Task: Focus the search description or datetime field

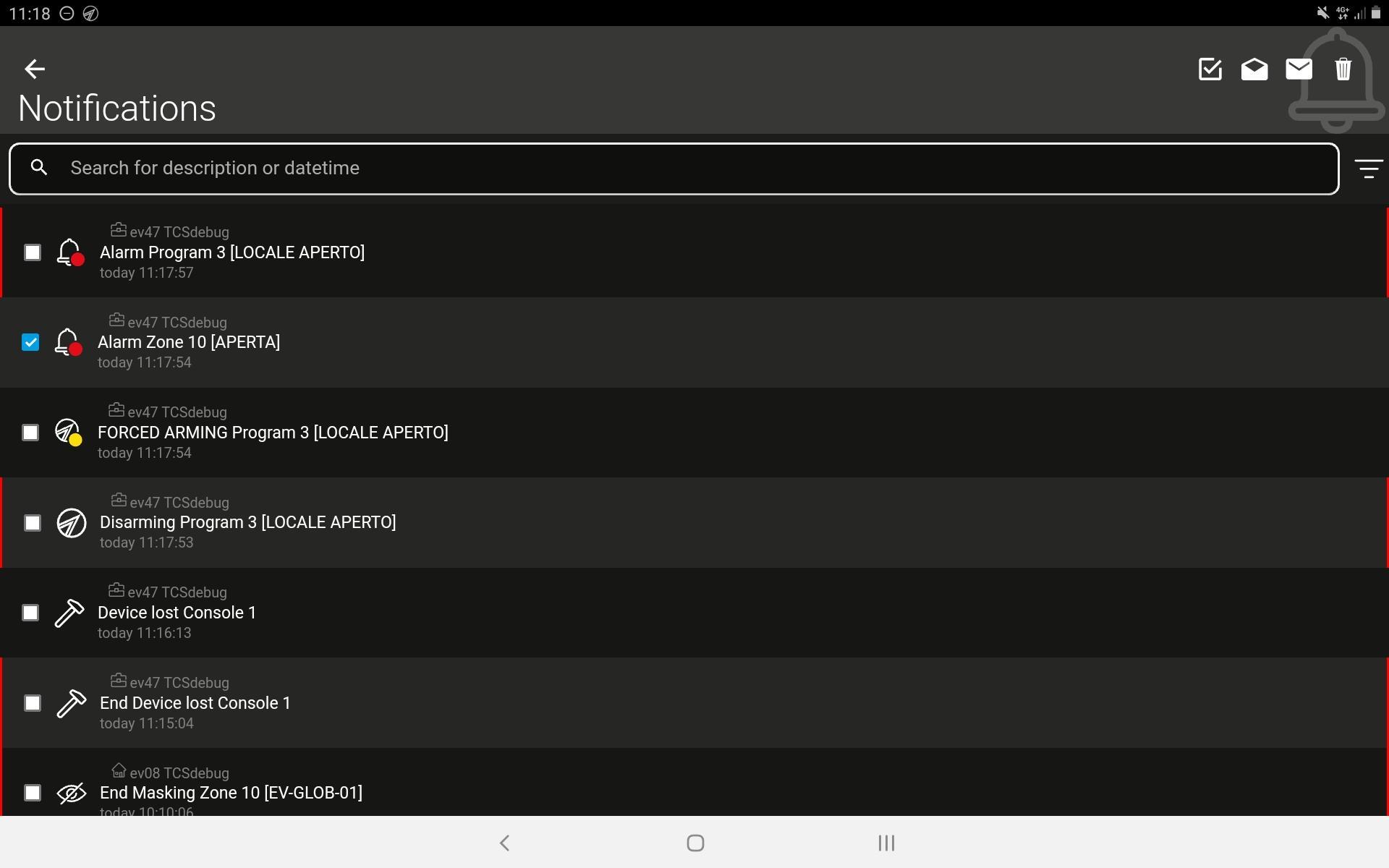Action: (674, 169)
